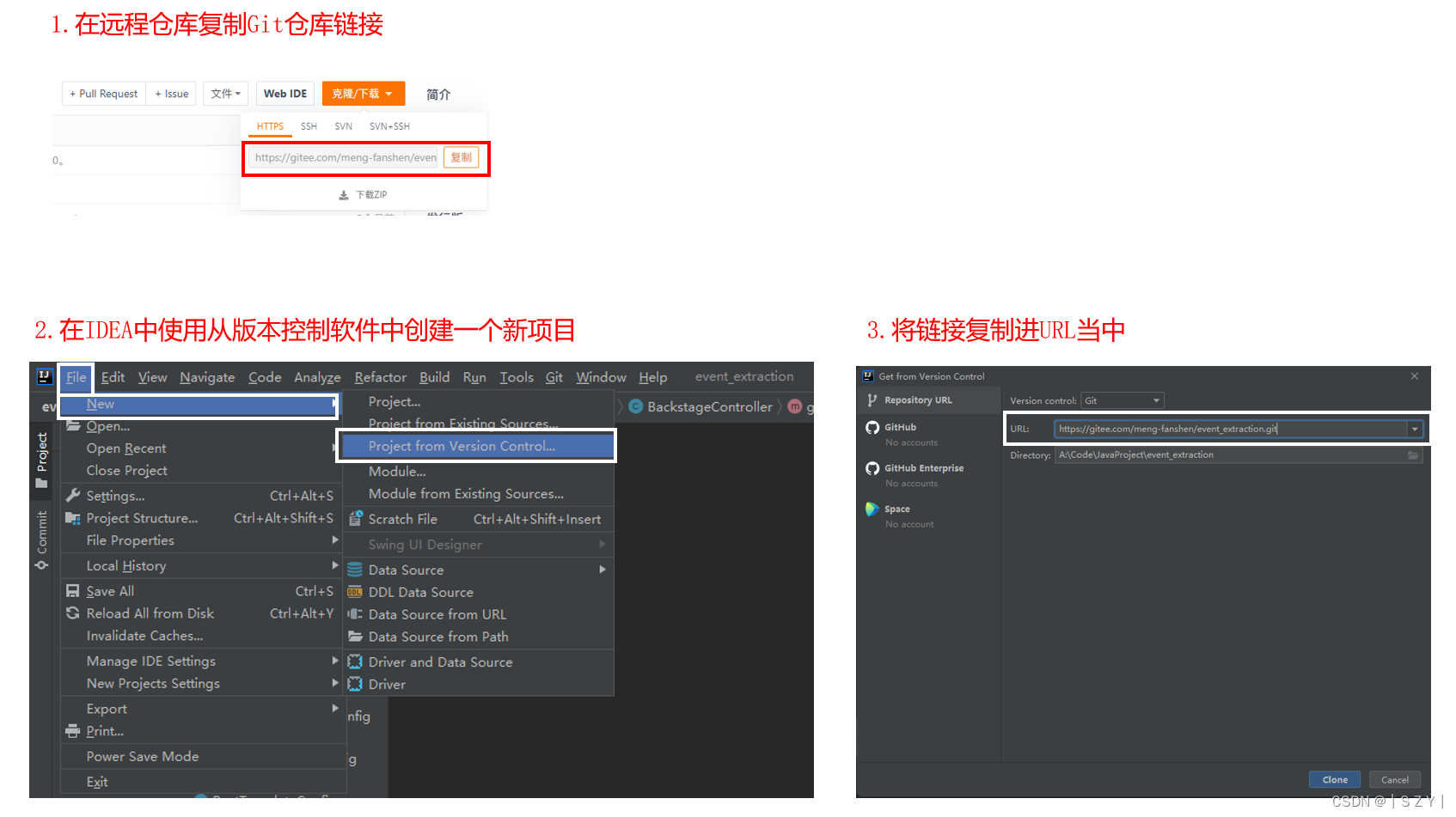The height and width of the screenshot is (817, 1456).
Task: Expand the Data Source submenu arrow
Action: (603, 570)
